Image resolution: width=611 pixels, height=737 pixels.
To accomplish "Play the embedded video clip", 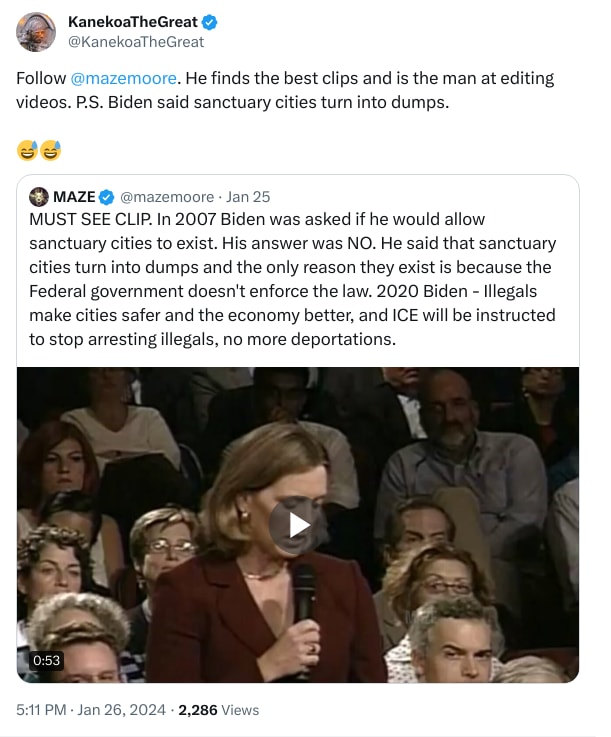I will pos(298,525).
